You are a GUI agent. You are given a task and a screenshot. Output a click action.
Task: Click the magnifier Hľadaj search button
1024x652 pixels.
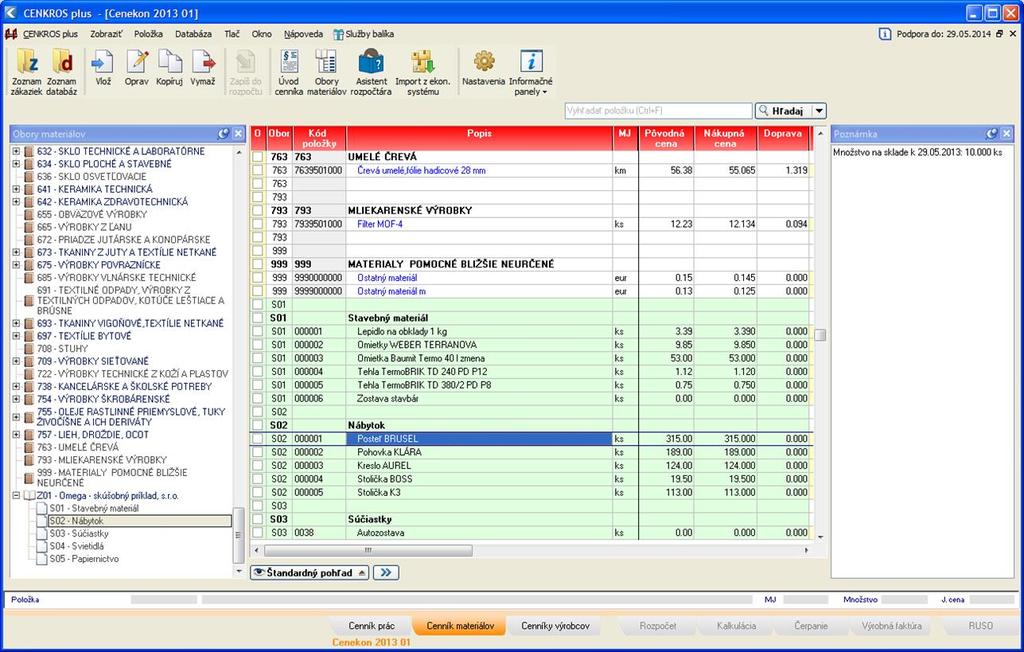[x=783, y=111]
